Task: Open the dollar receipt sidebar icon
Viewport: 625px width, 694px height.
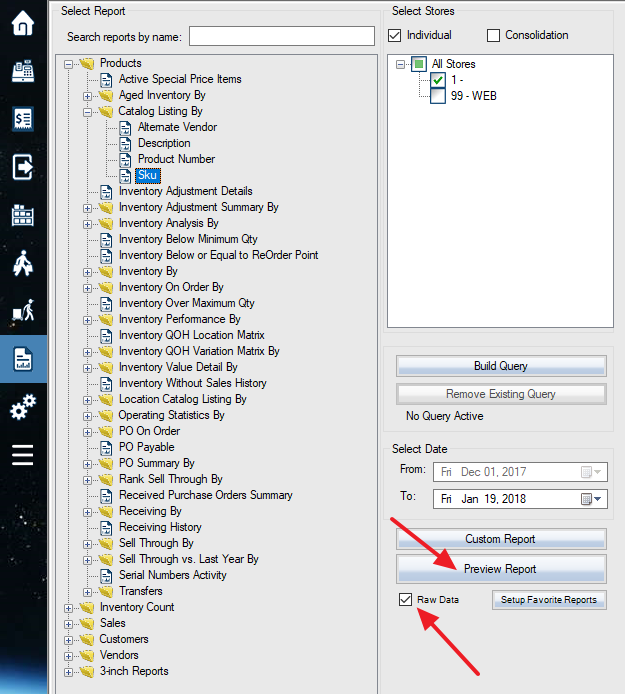Action: tap(23, 119)
